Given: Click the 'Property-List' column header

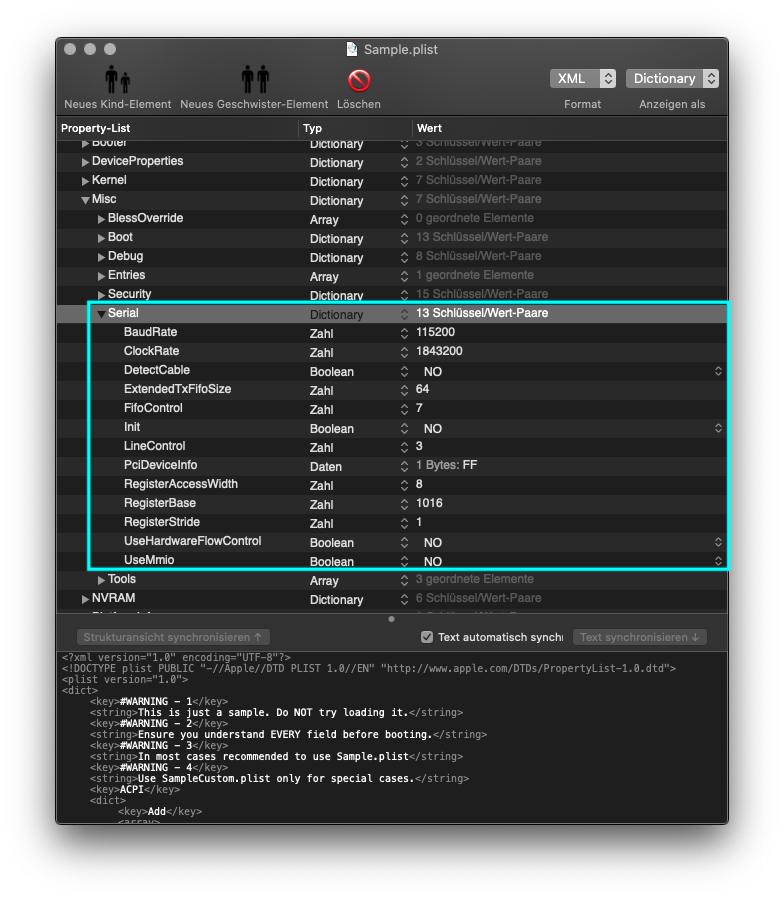Looking at the screenshot, I should 95,128.
